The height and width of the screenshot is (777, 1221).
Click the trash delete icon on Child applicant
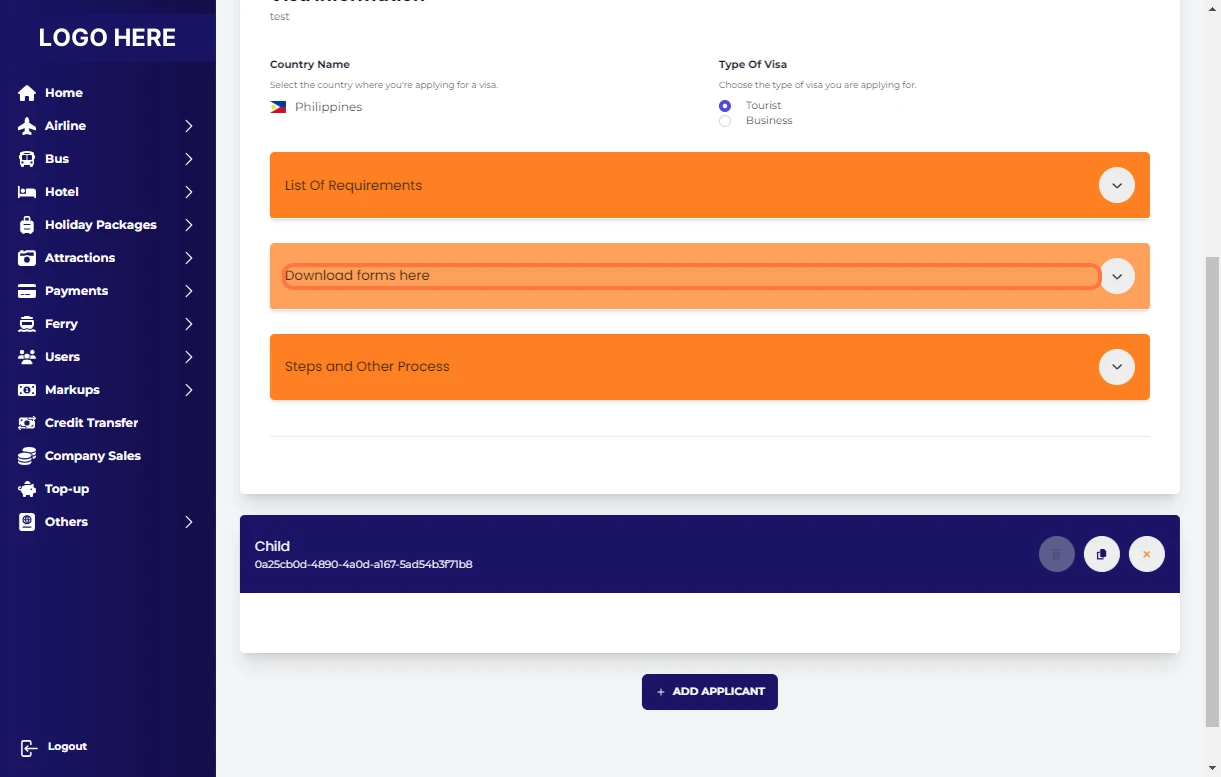[x=1056, y=554]
